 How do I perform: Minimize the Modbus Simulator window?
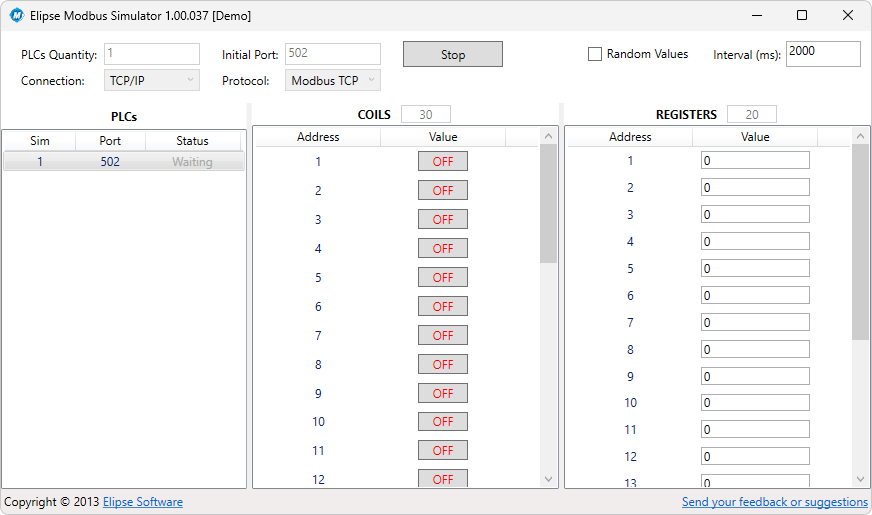click(x=756, y=16)
